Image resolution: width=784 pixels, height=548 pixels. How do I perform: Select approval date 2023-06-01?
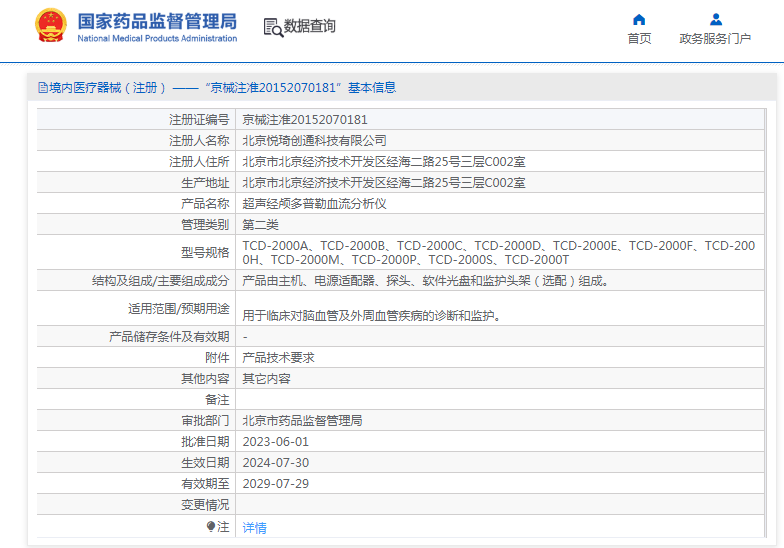click(x=276, y=442)
